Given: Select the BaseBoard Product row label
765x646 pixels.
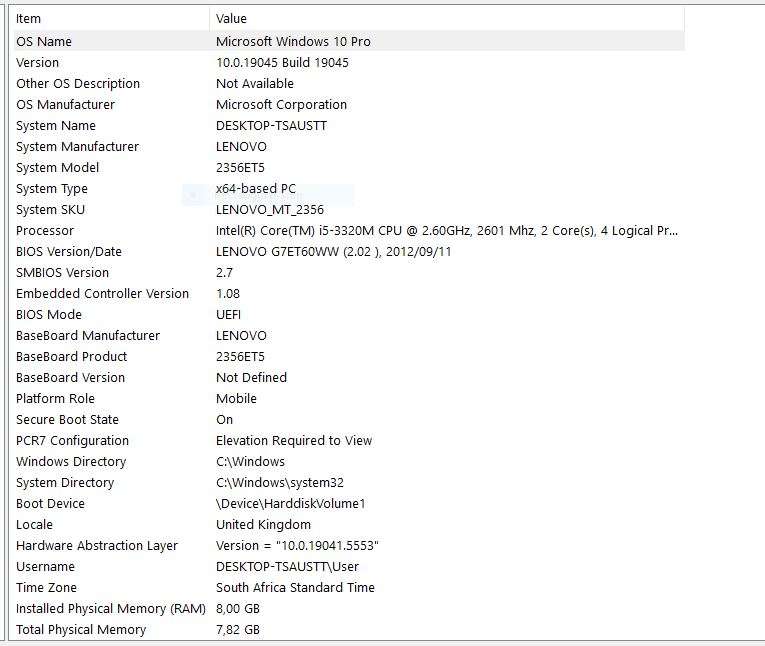Looking at the screenshot, I should (x=72, y=356).
